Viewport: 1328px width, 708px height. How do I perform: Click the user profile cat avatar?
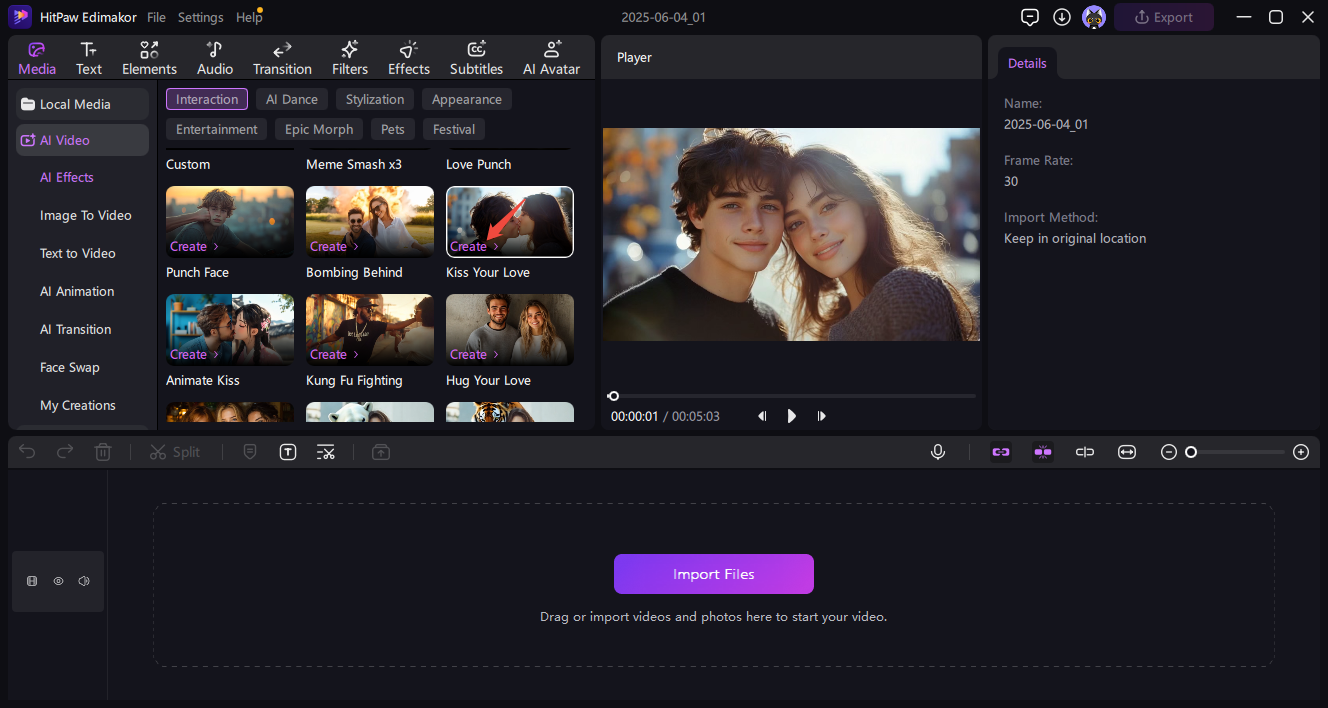(x=1093, y=17)
